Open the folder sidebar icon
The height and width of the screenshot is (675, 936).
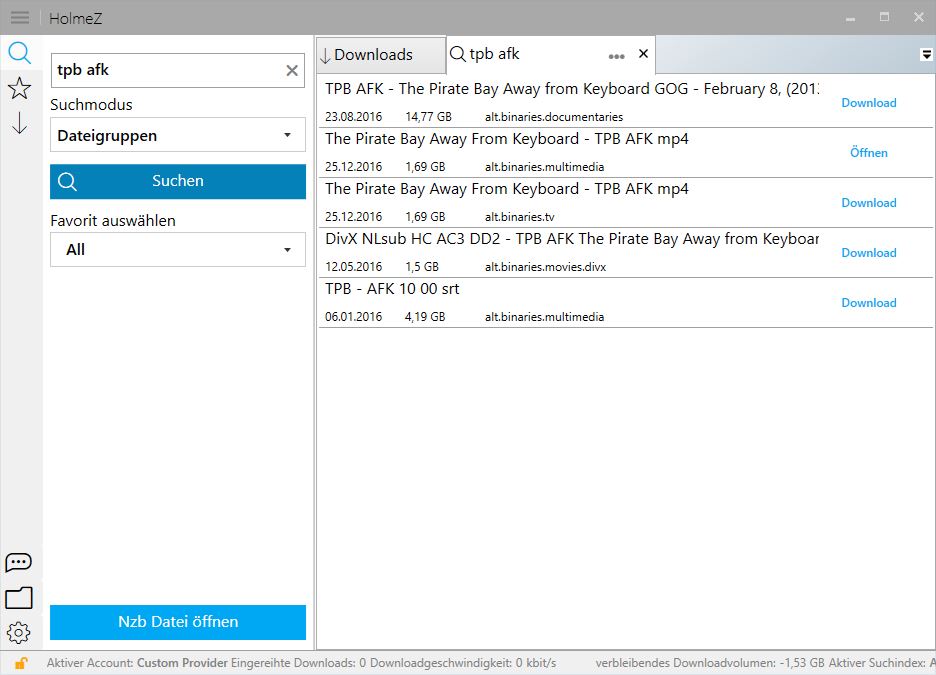click(19, 597)
